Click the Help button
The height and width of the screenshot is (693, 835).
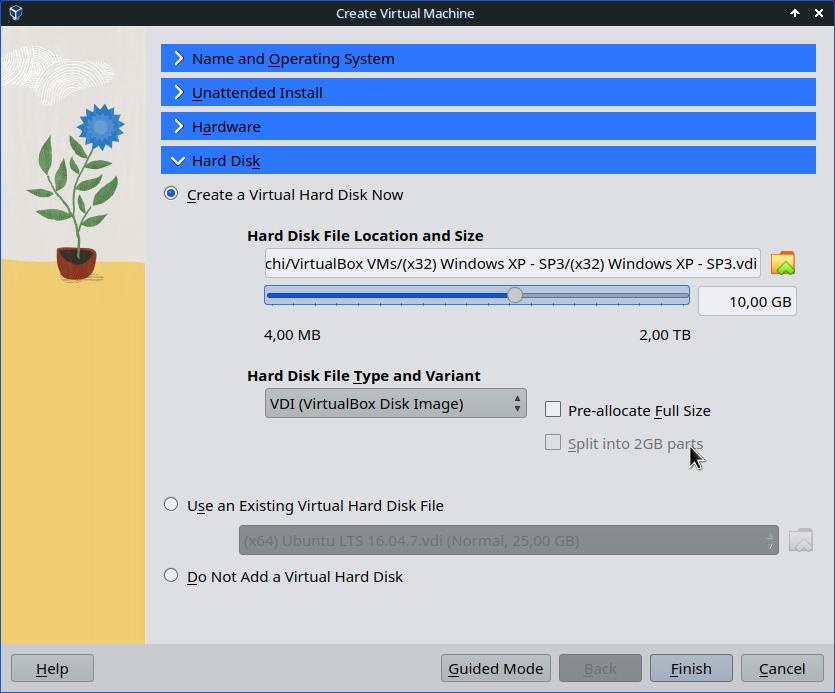click(52, 668)
